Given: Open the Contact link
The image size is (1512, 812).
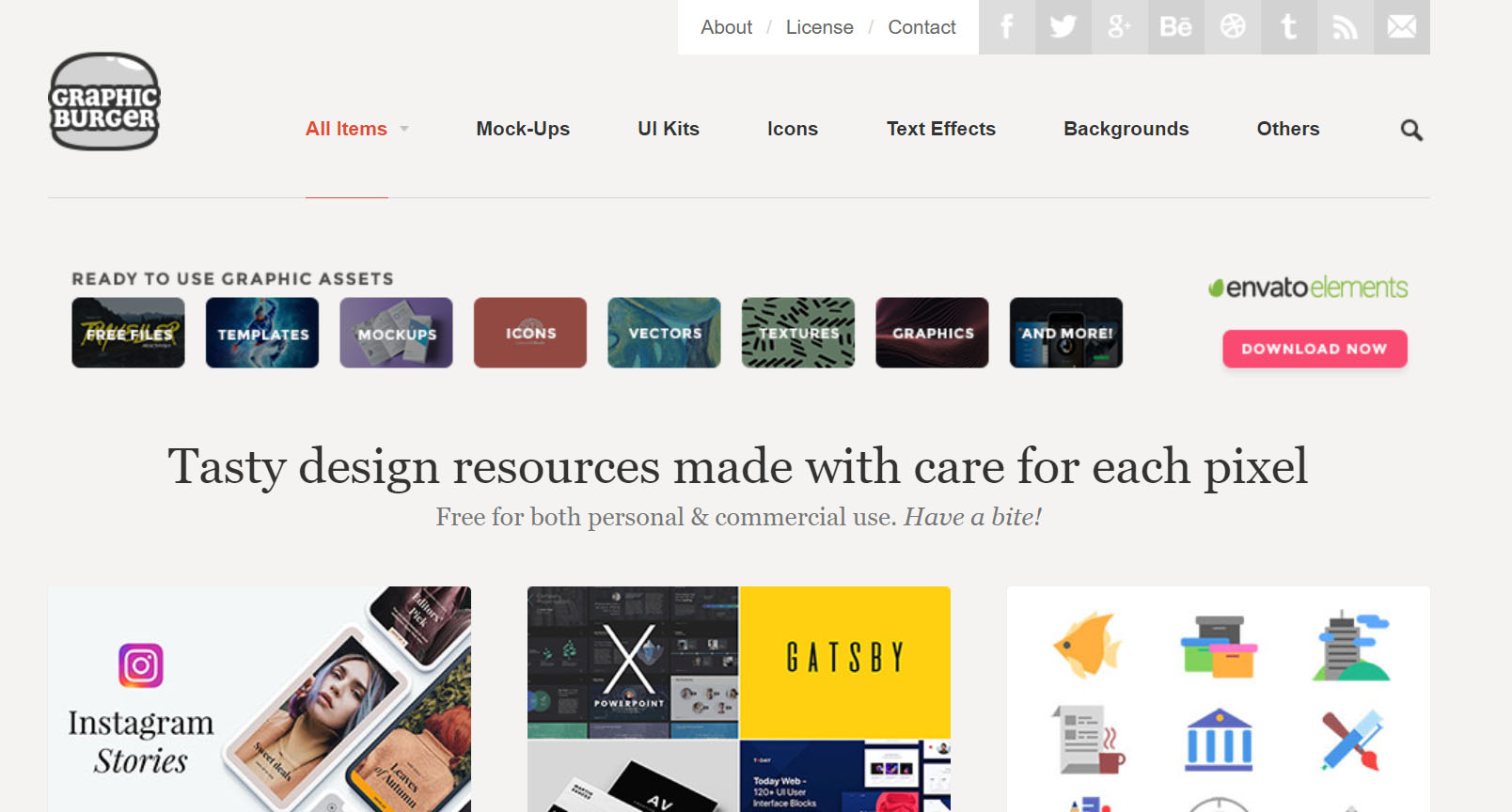Looking at the screenshot, I should [921, 27].
